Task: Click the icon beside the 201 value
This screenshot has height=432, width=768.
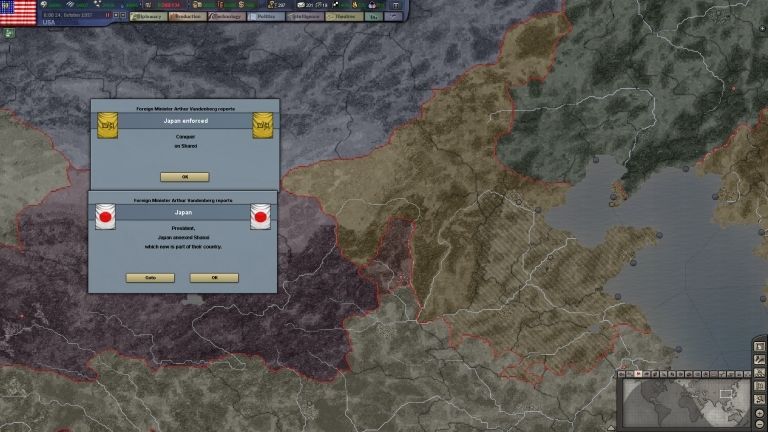Action: click(301, 5)
